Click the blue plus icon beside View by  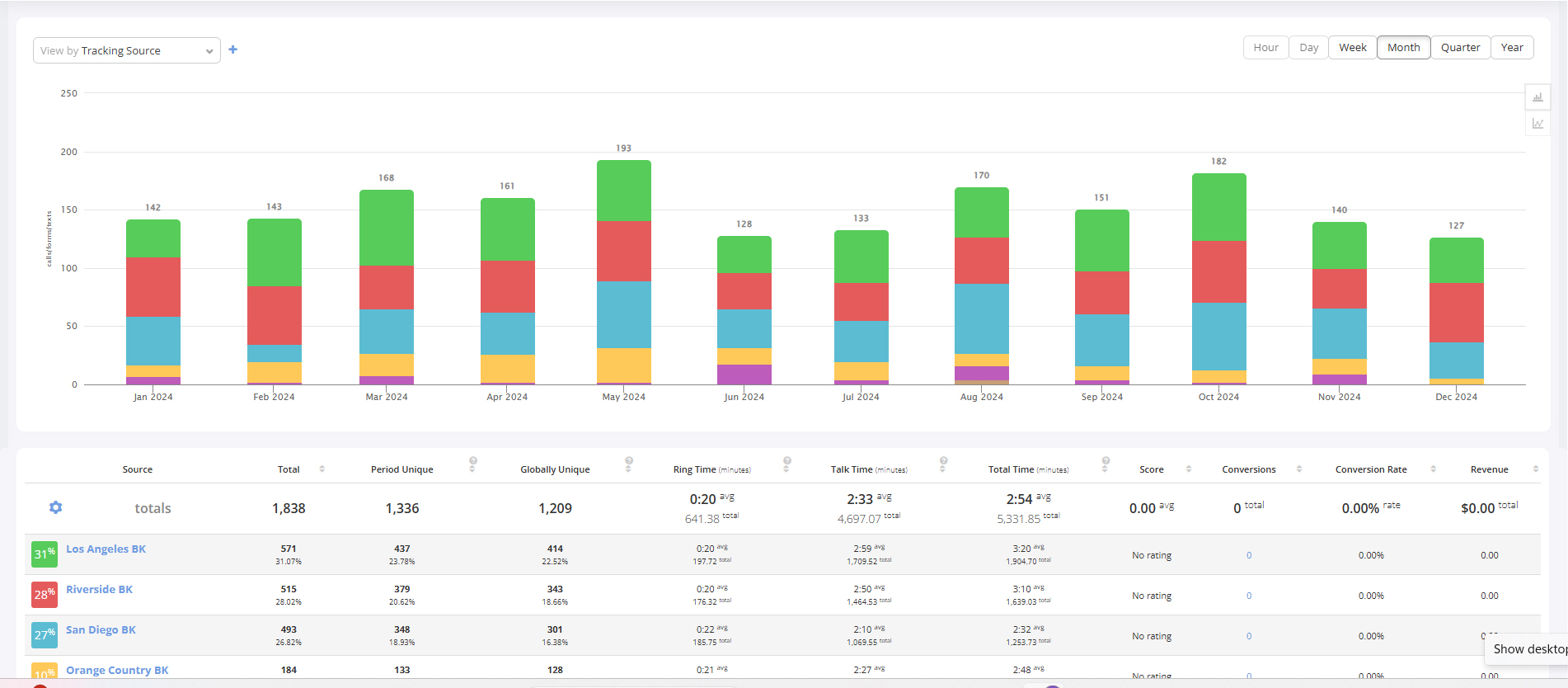click(233, 49)
